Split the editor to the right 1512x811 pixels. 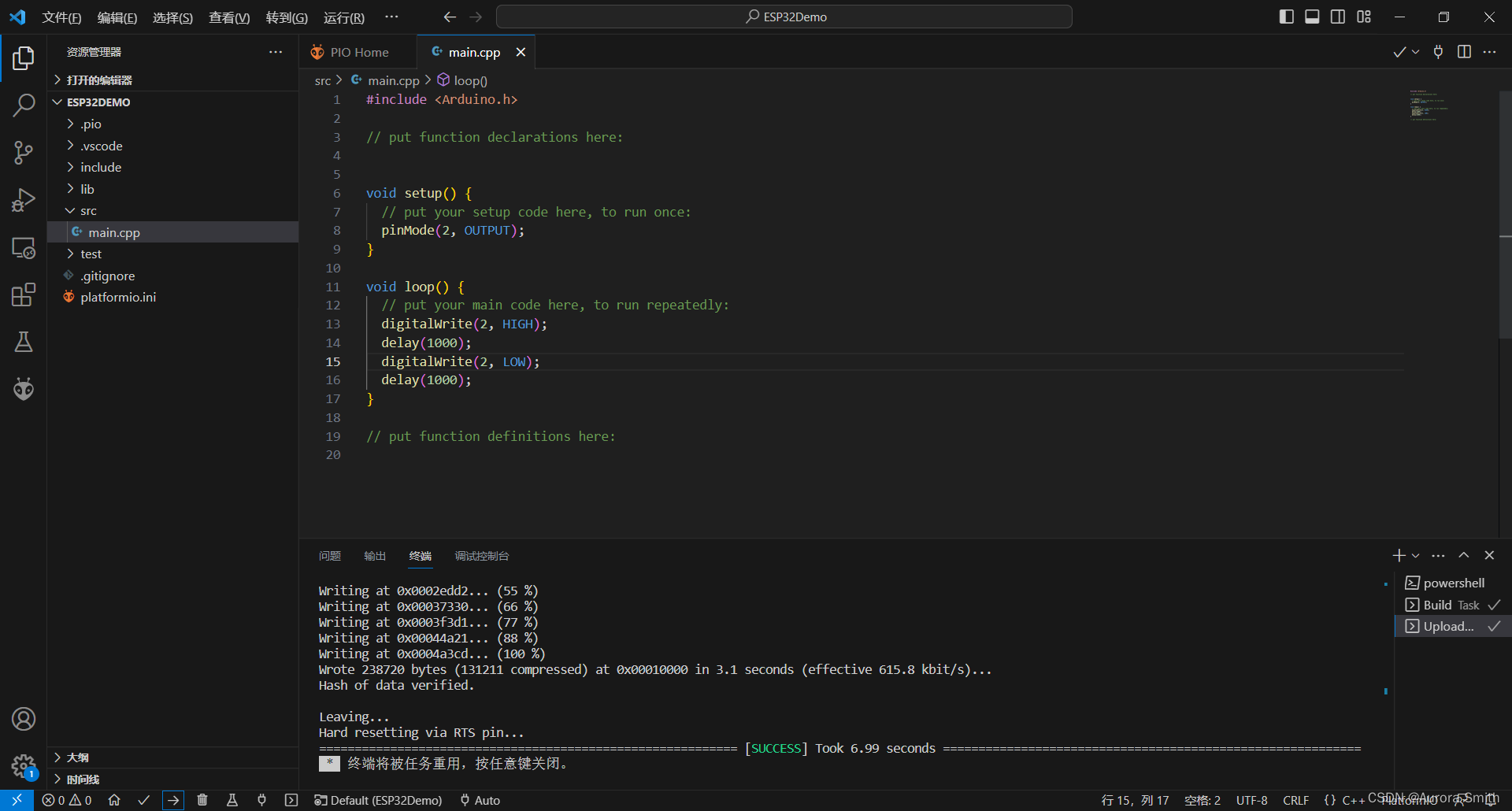click(x=1464, y=52)
